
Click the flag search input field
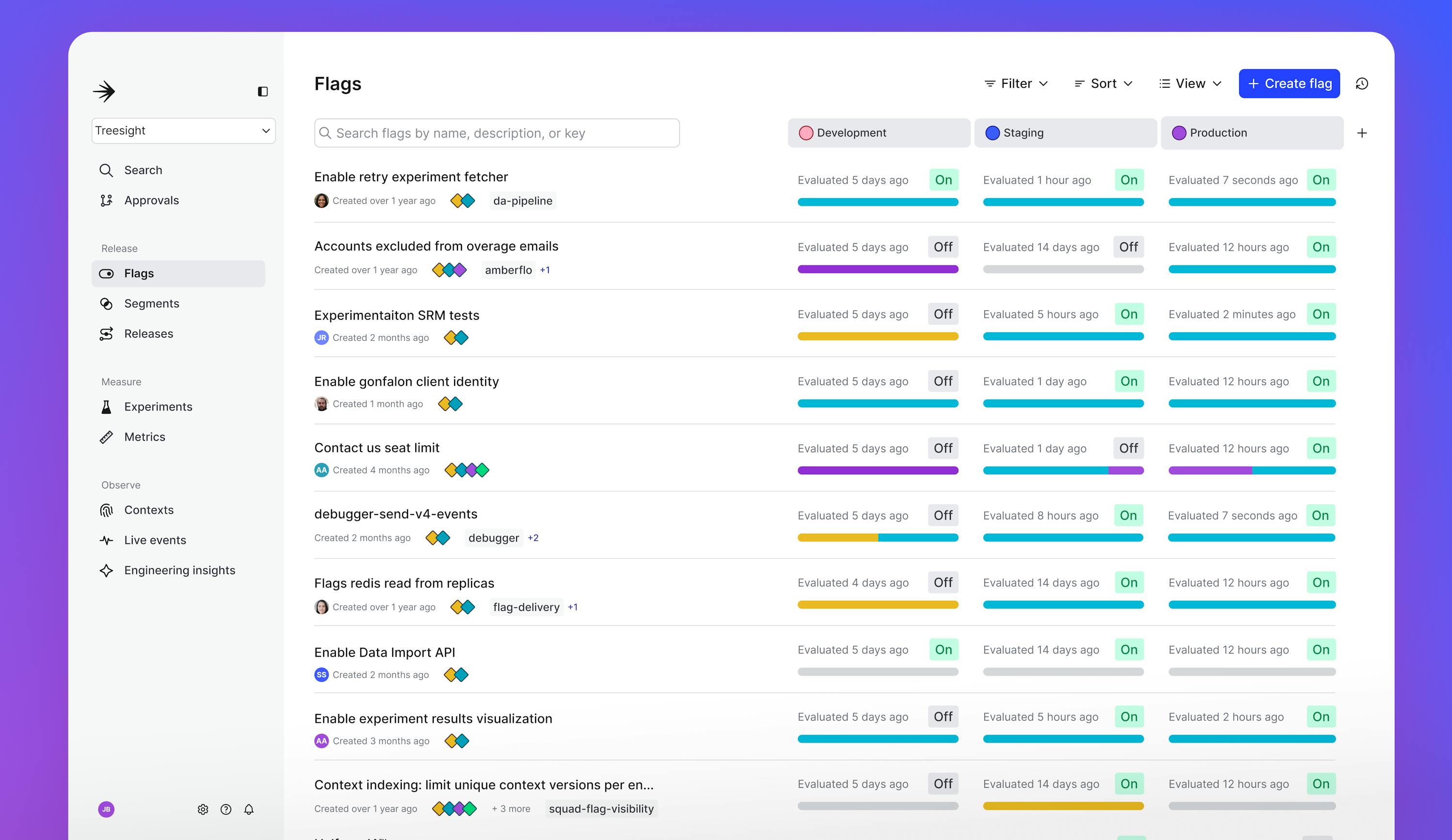496,132
